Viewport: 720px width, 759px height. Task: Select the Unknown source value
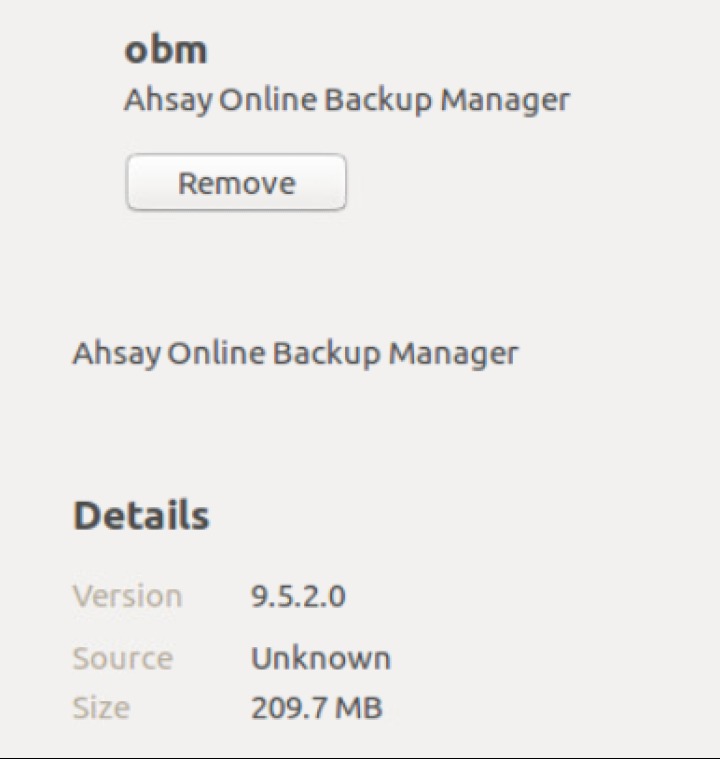tap(320, 658)
